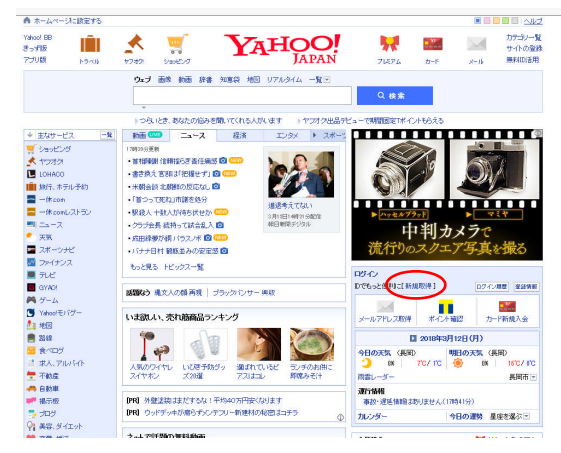
Task: Open 自動車 car item in sidebar
Action: click(49, 388)
